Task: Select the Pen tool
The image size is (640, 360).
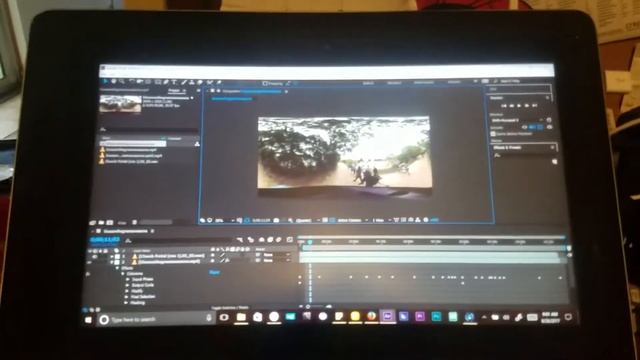Action: click(x=166, y=82)
